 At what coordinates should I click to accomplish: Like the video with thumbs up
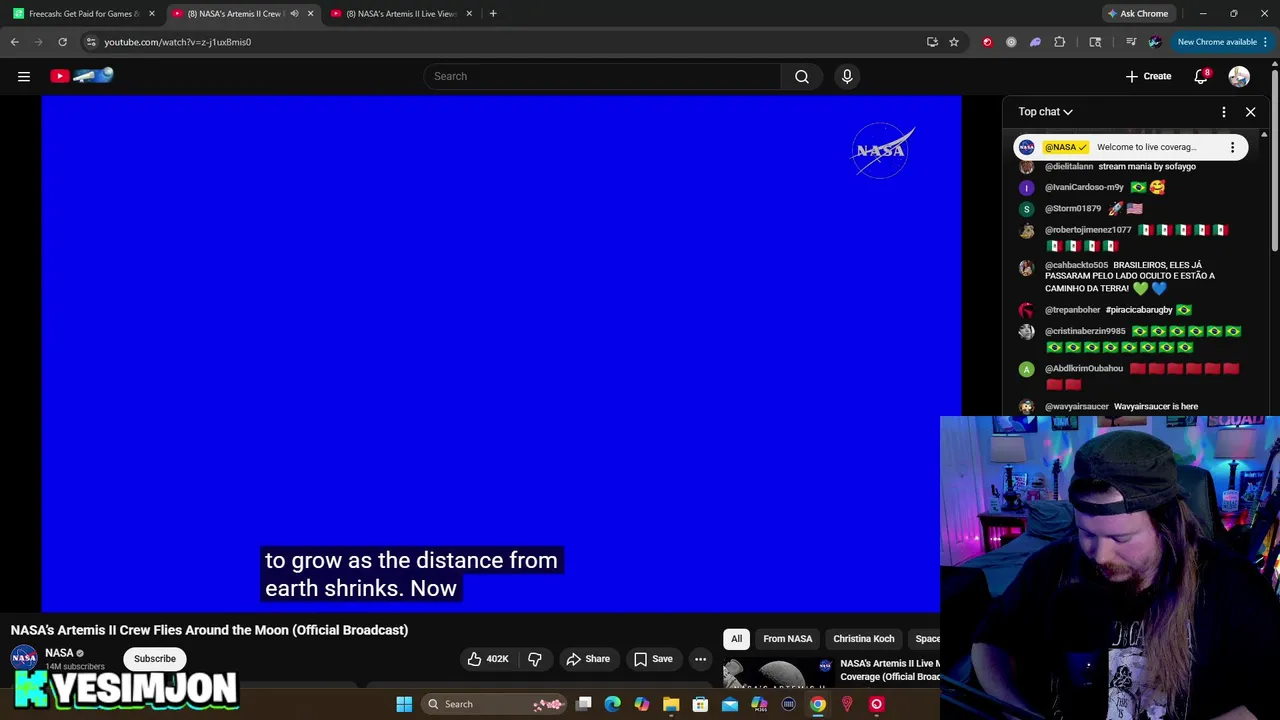pos(488,659)
